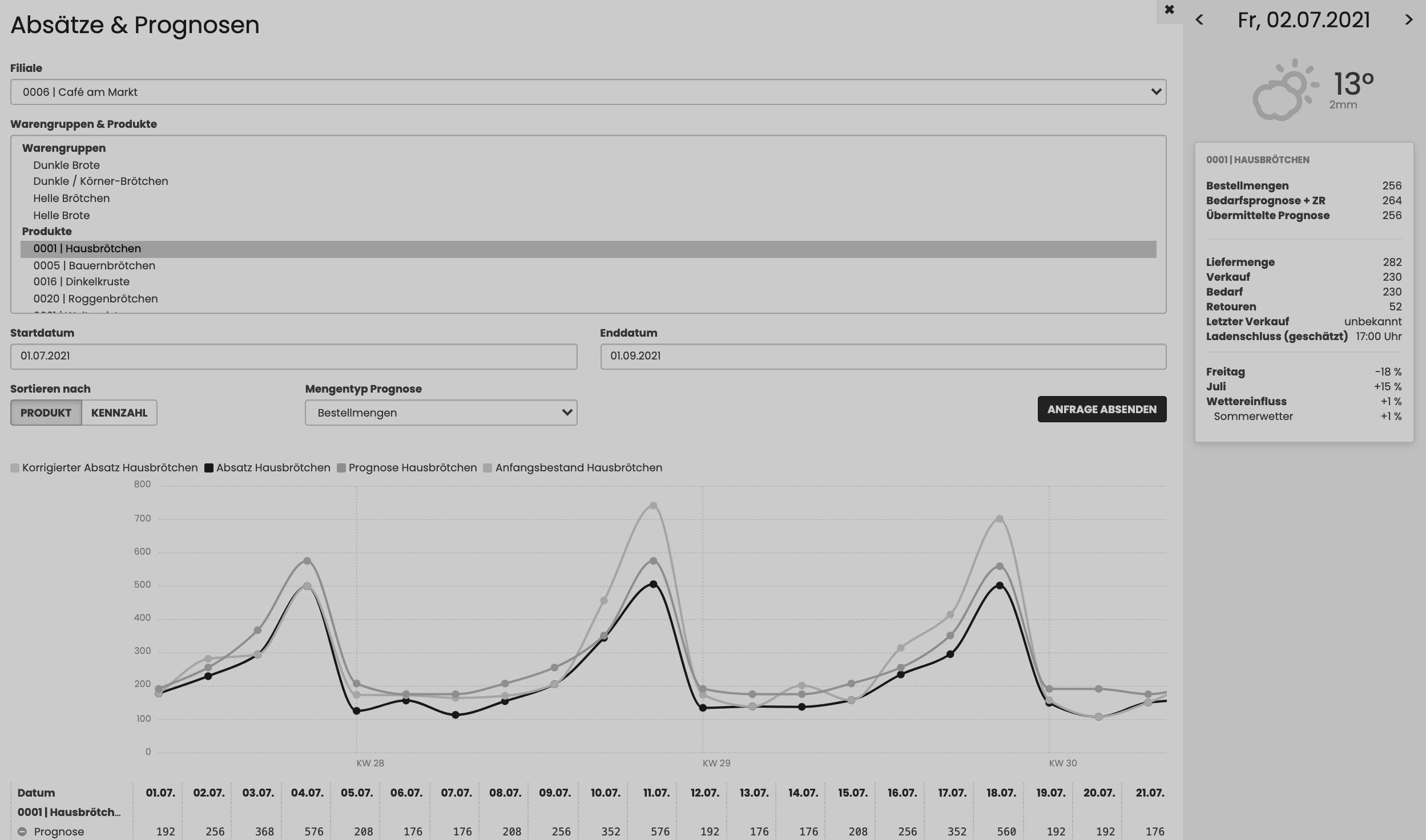Sort by PRODUKT

46,413
